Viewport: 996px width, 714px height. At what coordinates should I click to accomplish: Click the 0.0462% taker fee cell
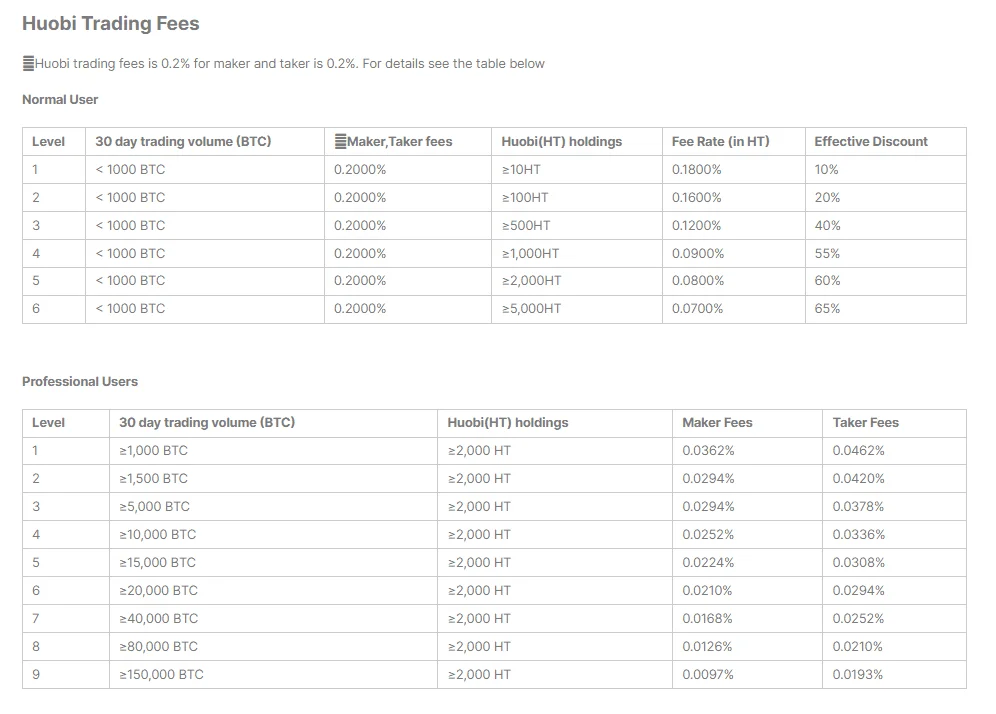point(858,451)
